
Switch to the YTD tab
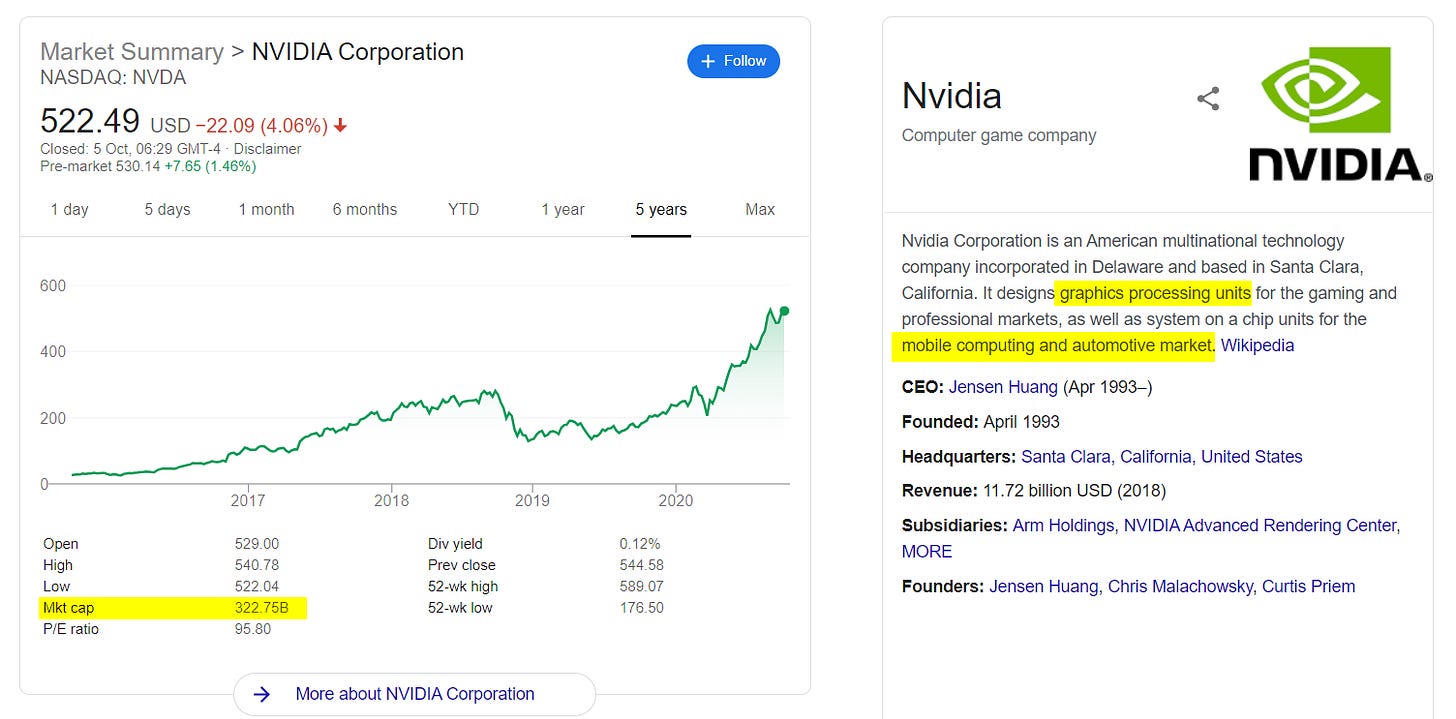463,209
